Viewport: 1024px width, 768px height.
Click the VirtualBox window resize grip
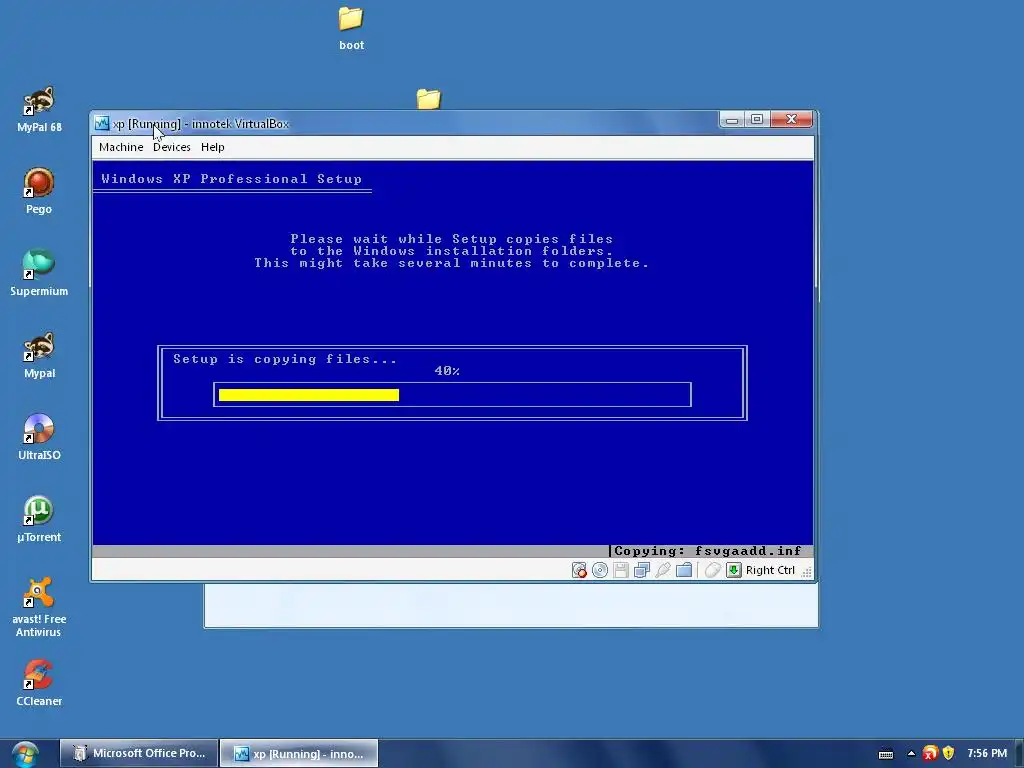tap(807, 572)
